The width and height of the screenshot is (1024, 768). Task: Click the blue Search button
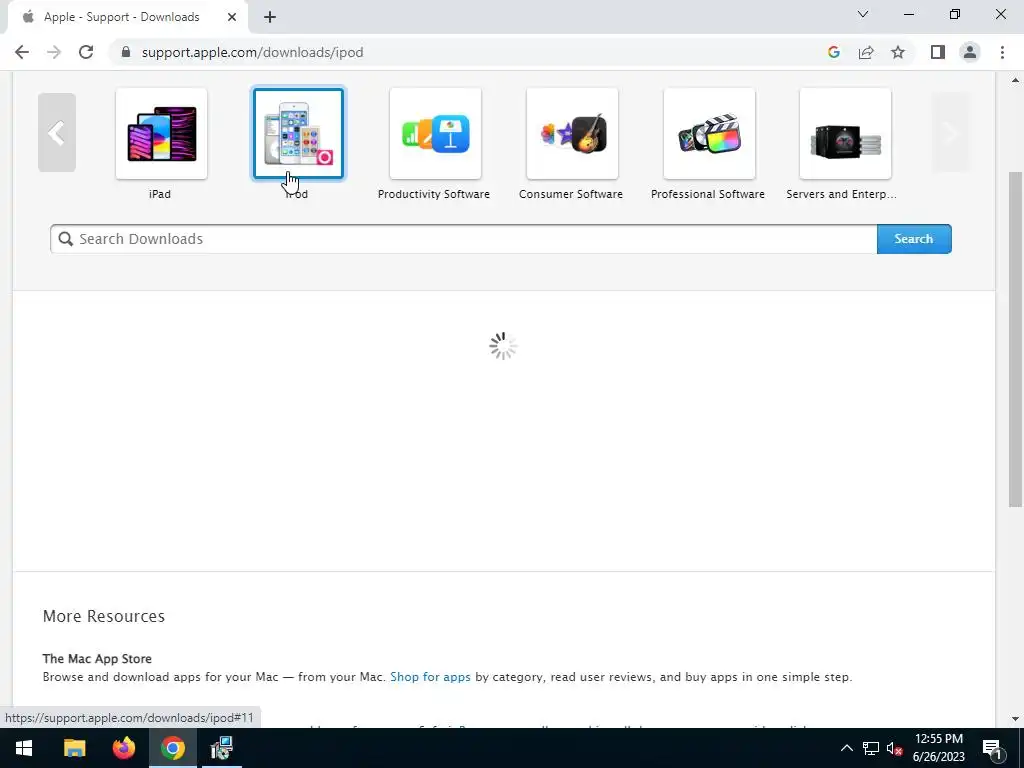(x=914, y=239)
